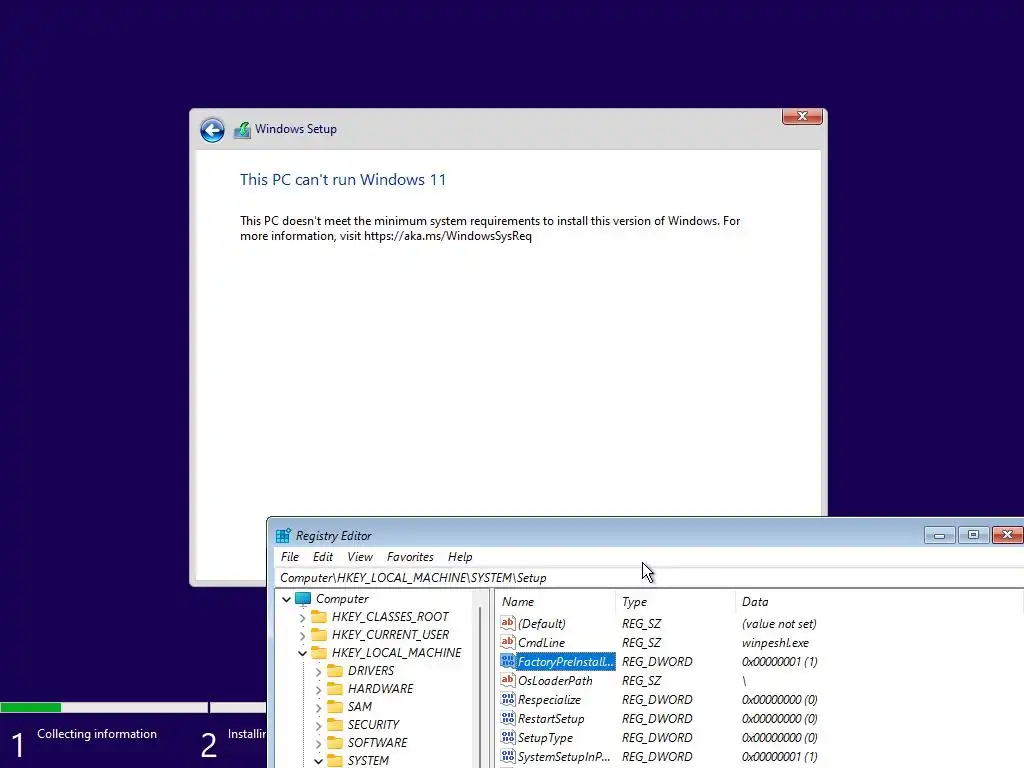Click the DWORD icon beside SystemSetupInP...
This screenshot has height=768, width=1024.
tap(507, 756)
